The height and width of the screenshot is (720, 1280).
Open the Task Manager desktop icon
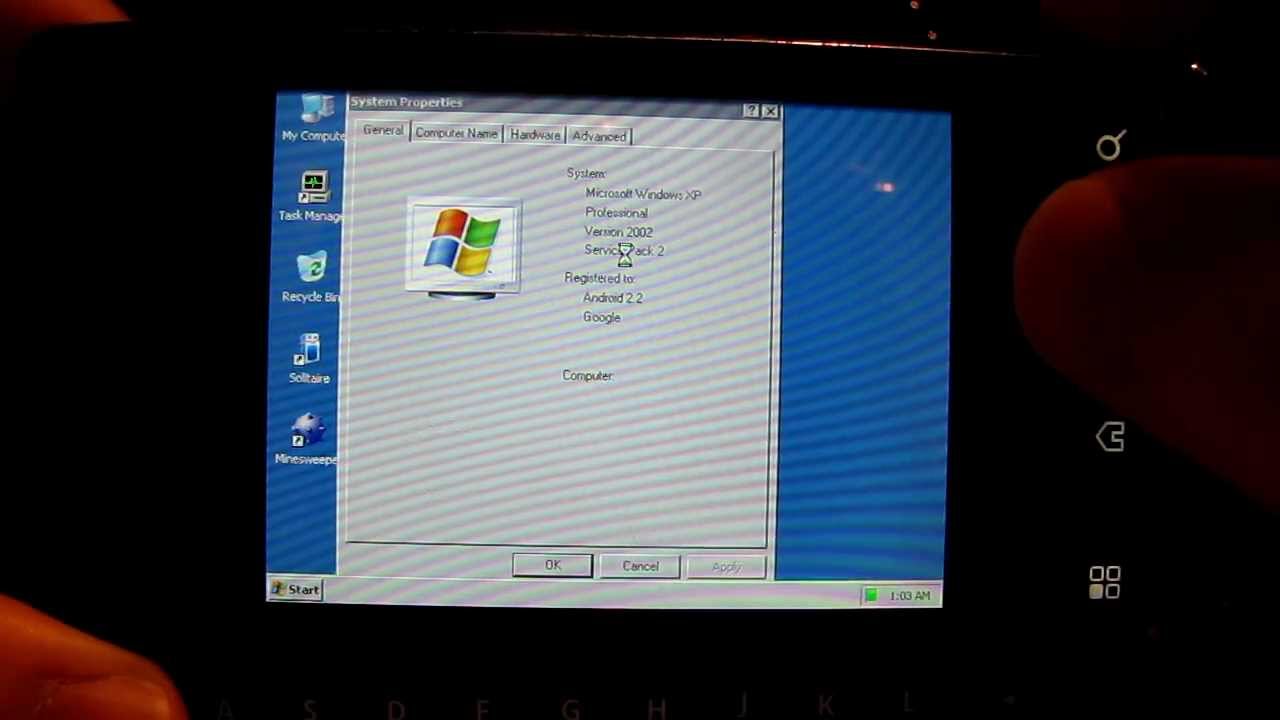(311, 196)
